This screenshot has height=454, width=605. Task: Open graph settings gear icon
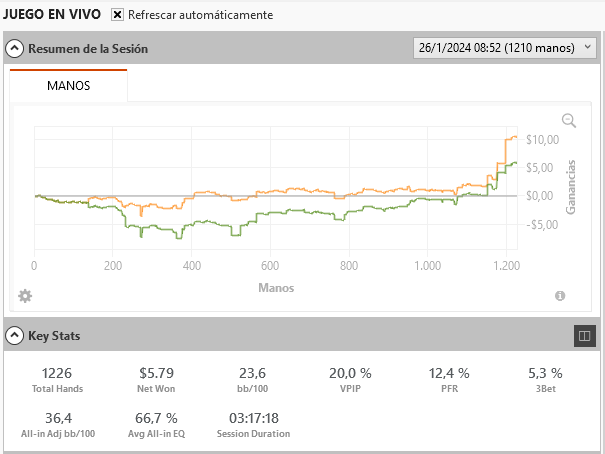click(x=25, y=296)
